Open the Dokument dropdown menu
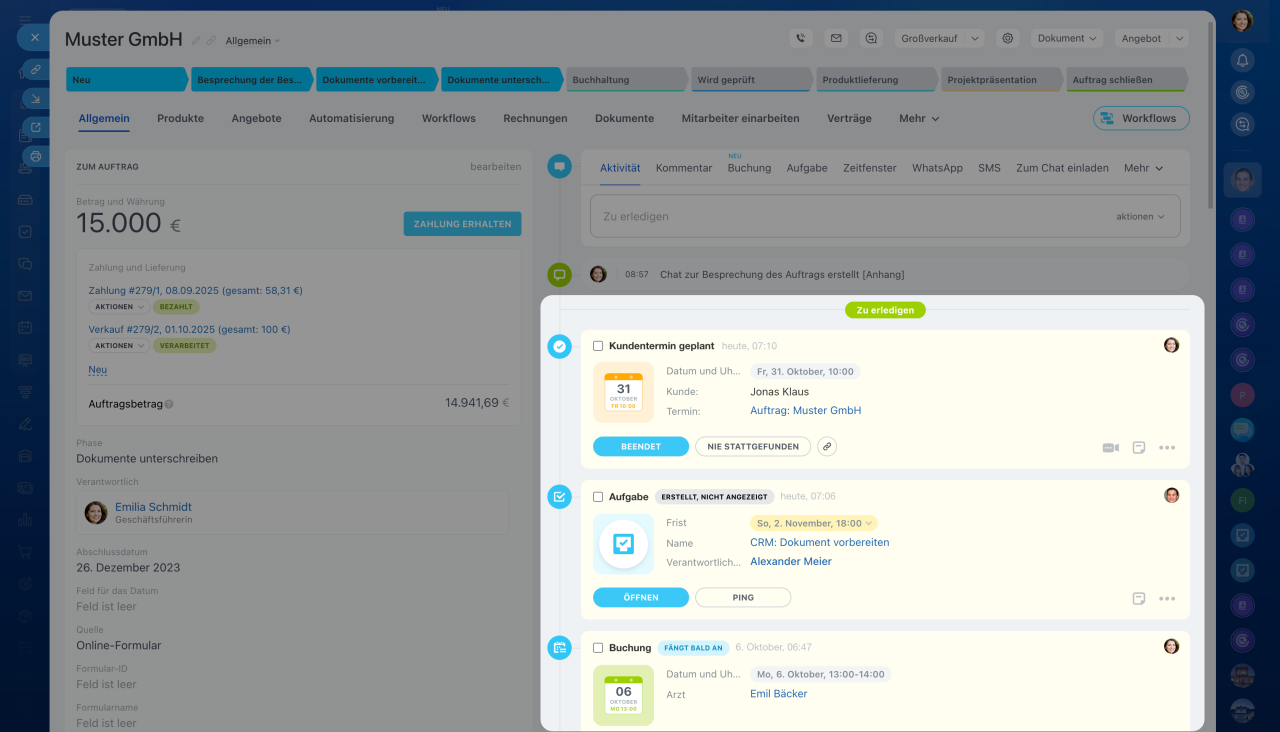Image resolution: width=1280 pixels, height=732 pixels. point(1067,38)
